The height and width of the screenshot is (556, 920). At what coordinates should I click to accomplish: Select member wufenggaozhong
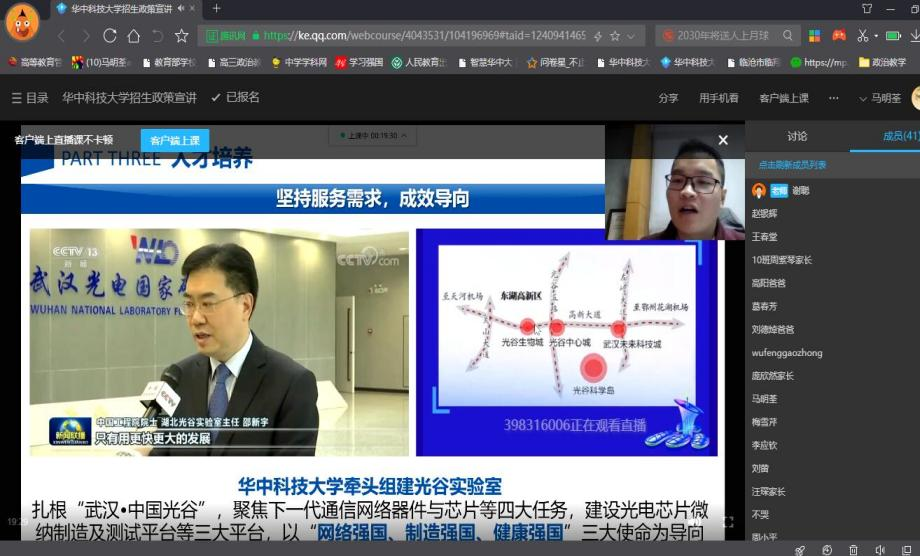coord(787,352)
